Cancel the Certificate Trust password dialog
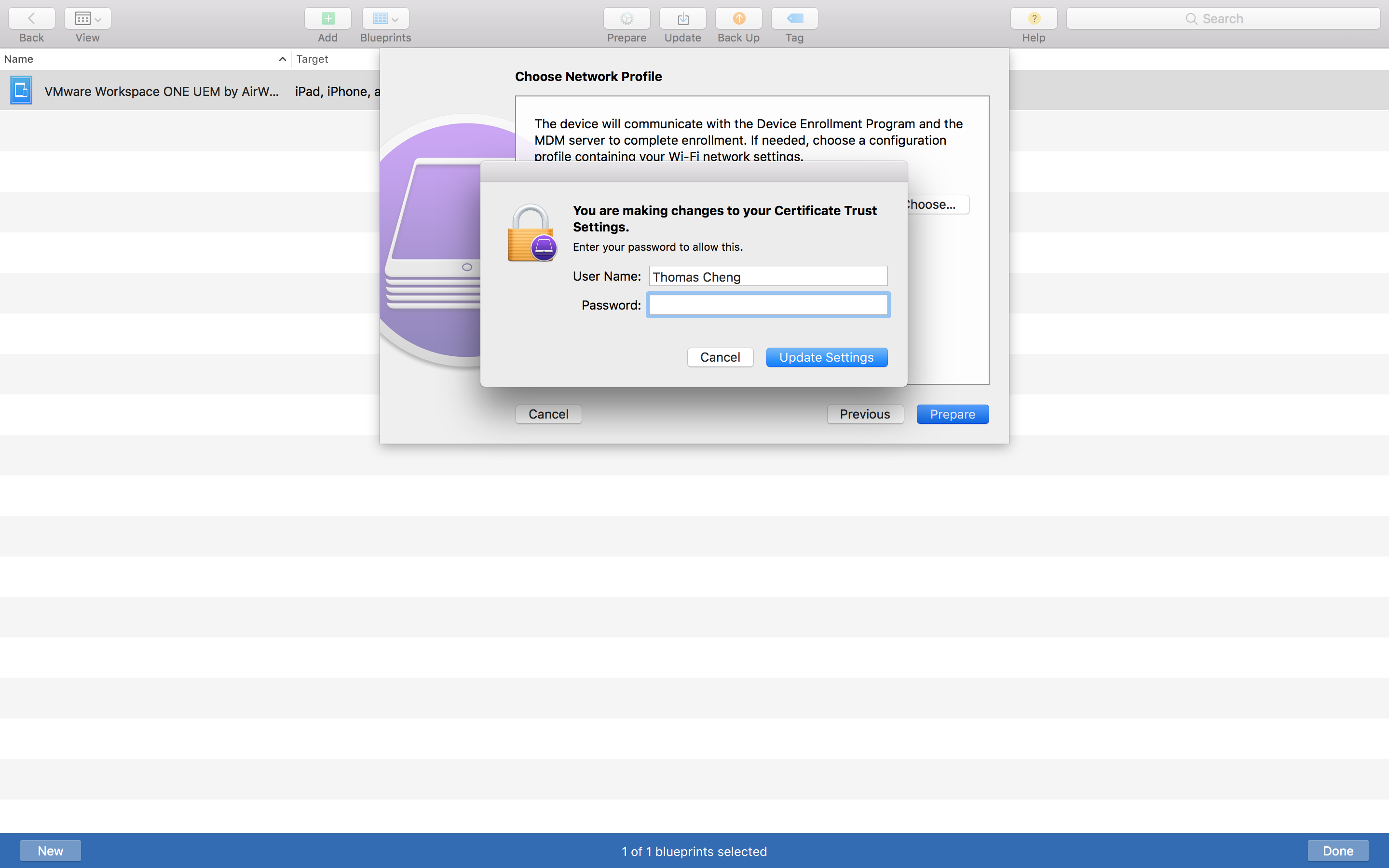The image size is (1389, 868). point(720,357)
